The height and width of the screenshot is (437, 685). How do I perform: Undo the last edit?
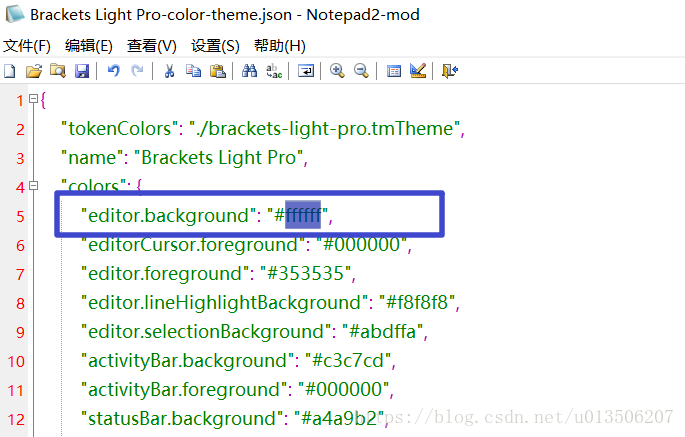(114, 70)
